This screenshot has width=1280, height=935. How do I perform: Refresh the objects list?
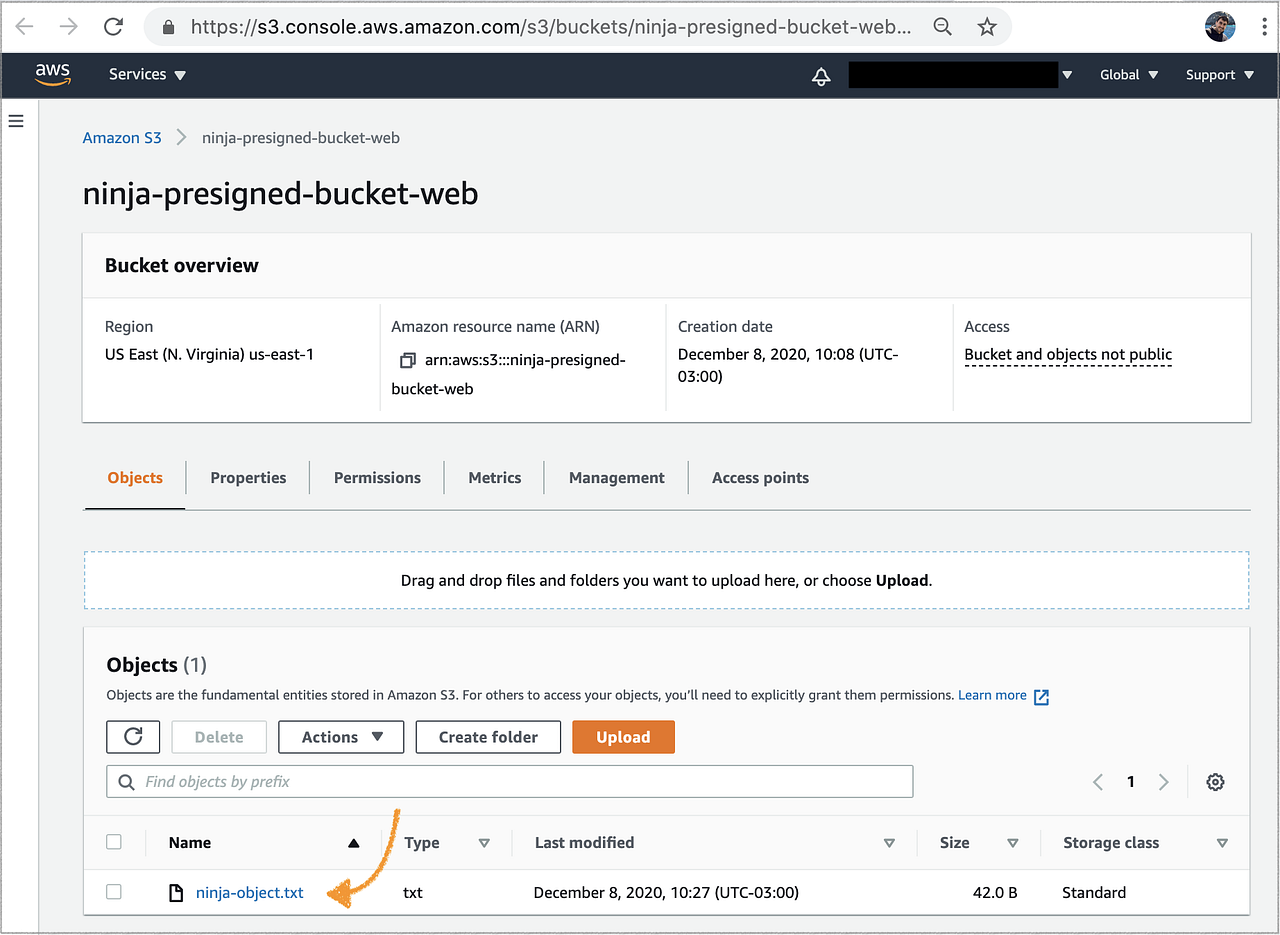pos(133,736)
